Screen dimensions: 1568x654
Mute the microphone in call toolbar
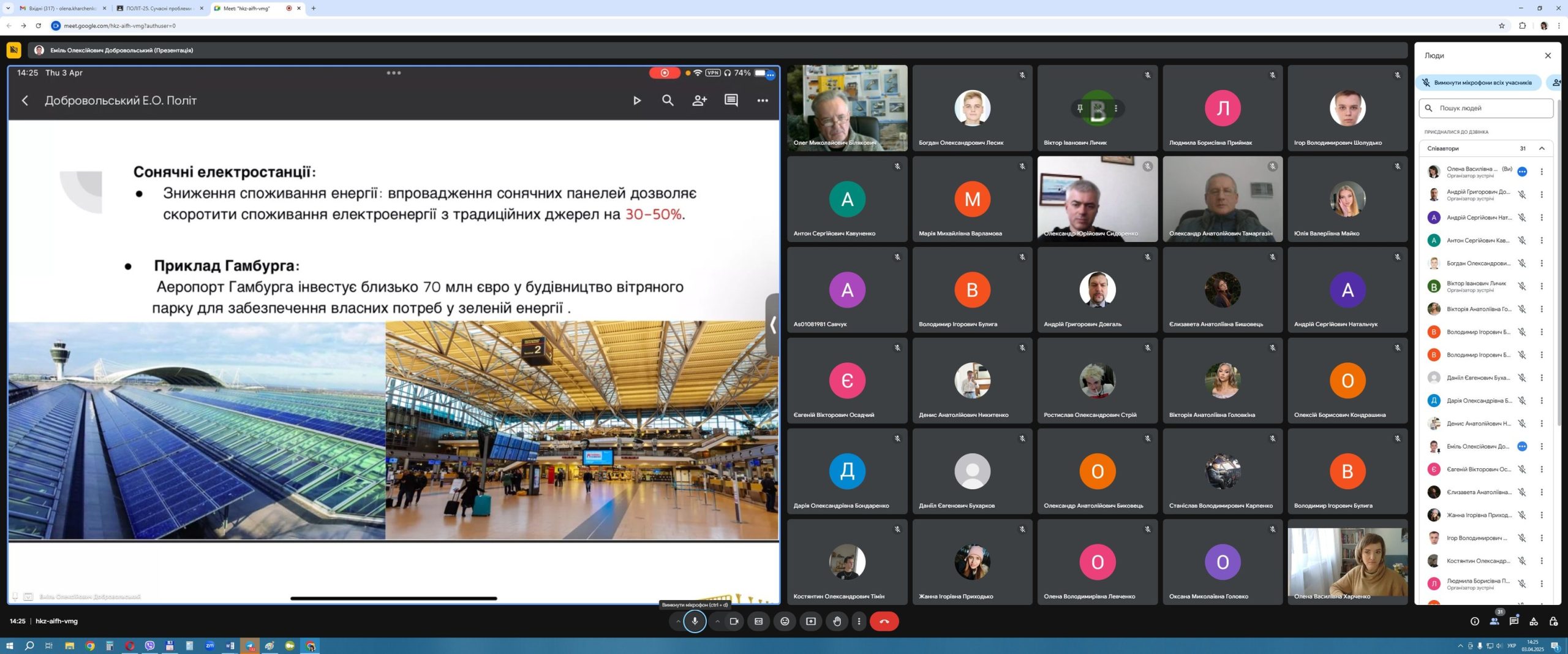[x=695, y=621]
